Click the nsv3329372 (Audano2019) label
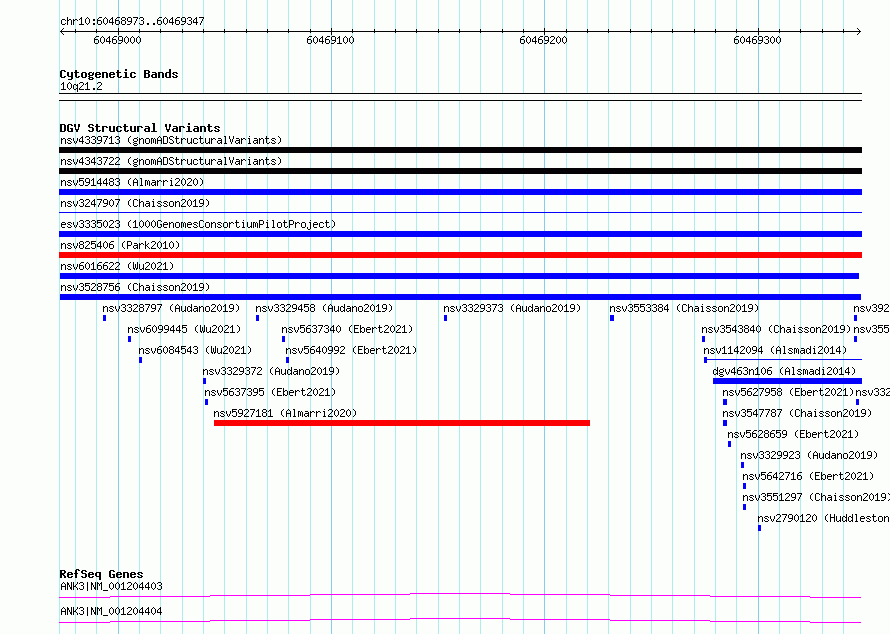The width and height of the screenshot is (890, 634). tap(271, 371)
